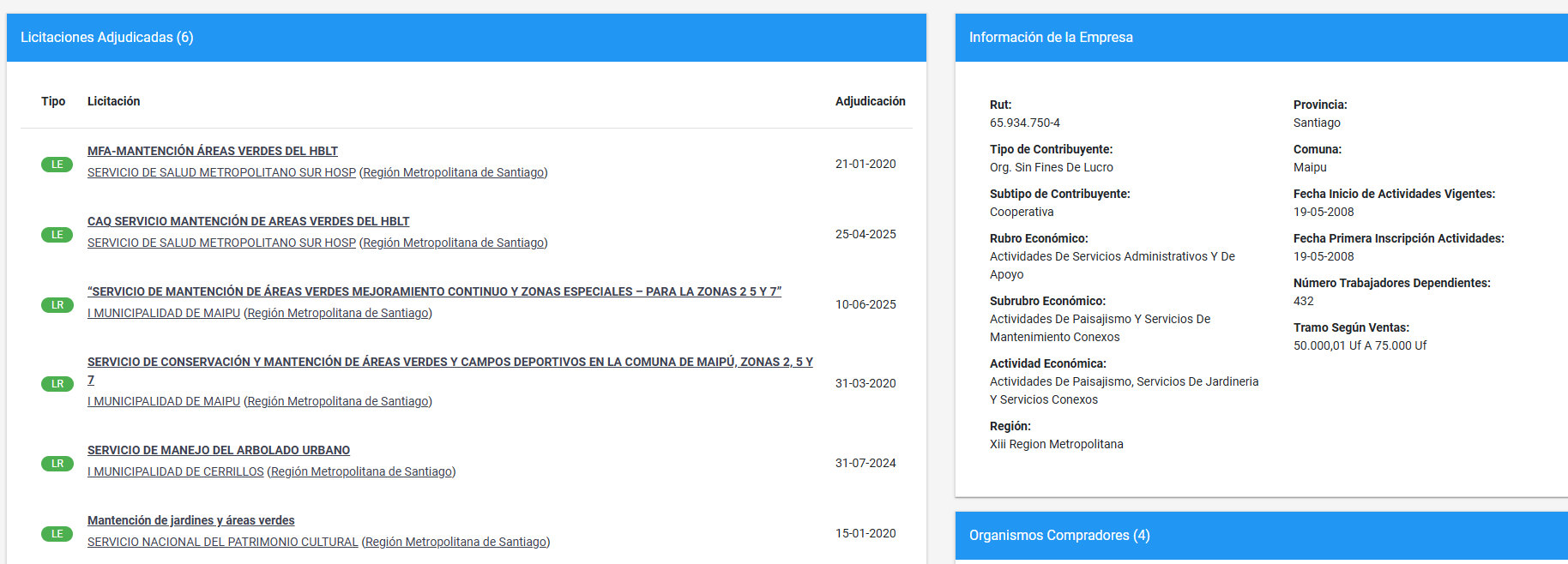Open the conservación y campos deportivos Maipú tender

tap(449, 362)
